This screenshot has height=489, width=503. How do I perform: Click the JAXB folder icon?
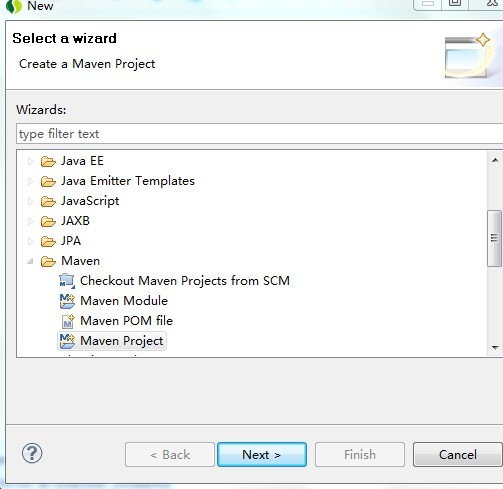pos(48,221)
